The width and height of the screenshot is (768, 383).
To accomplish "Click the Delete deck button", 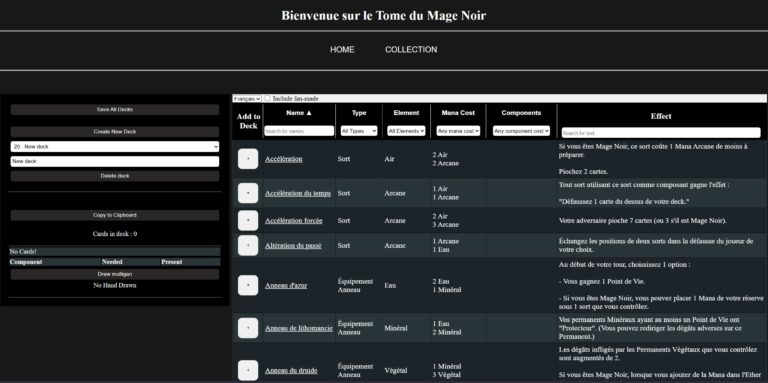I will 115,176.
